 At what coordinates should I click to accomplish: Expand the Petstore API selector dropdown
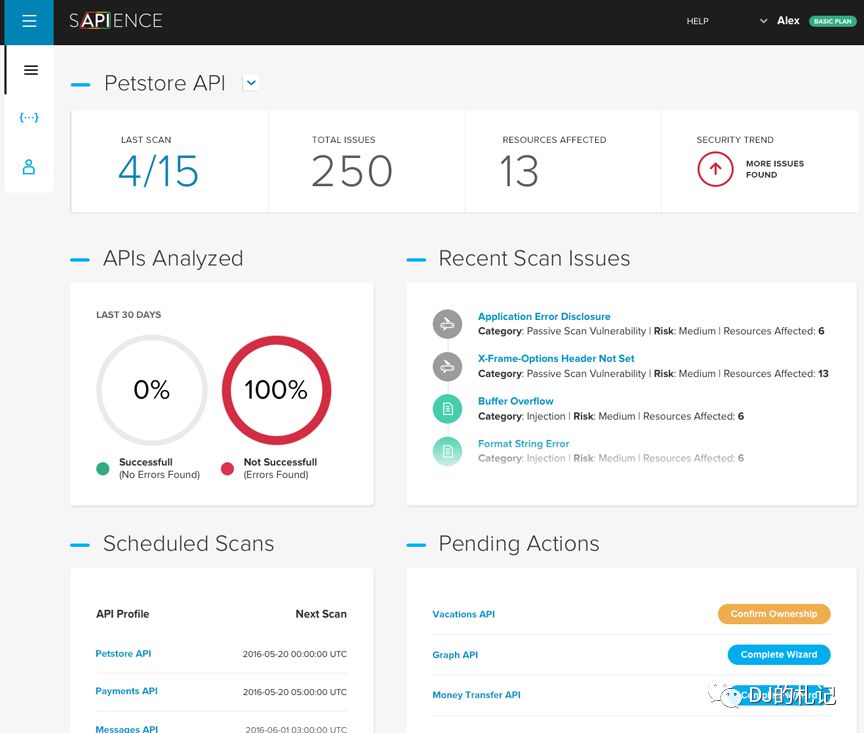point(251,83)
